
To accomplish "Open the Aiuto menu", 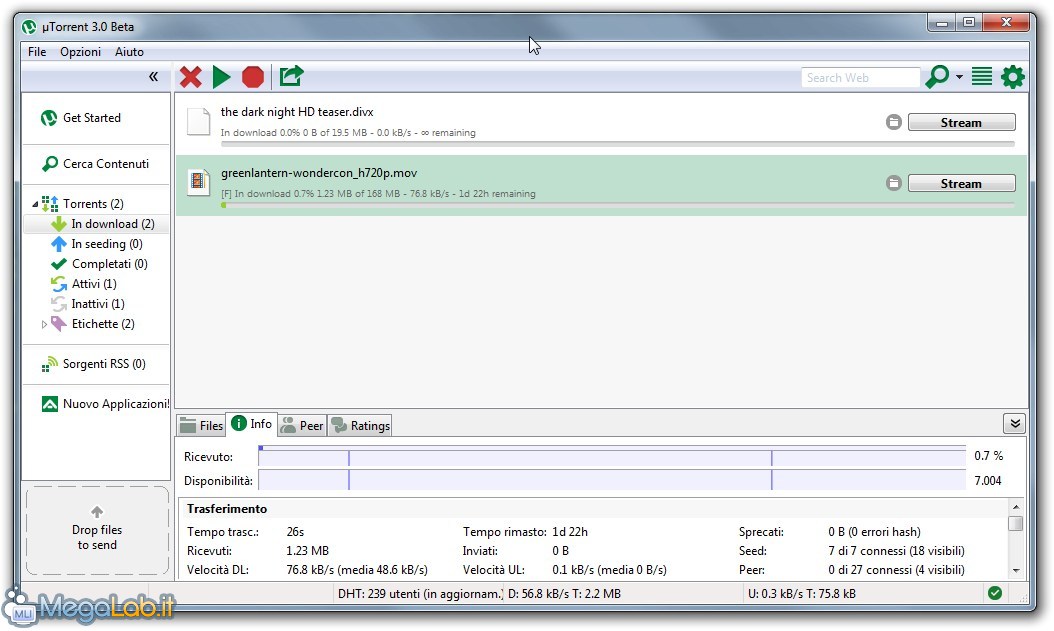I will [x=129, y=52].
